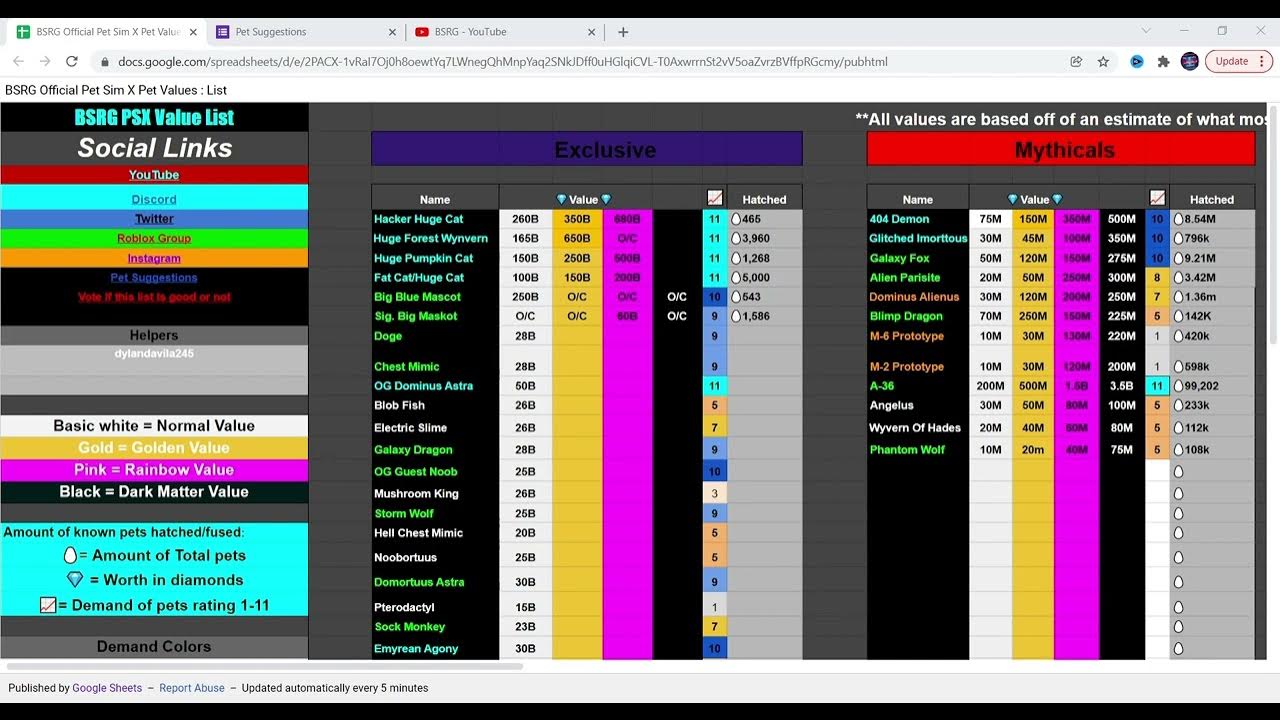Click the egg icon in the legend panel
Screen dimensions: 1280x720
[70, 555]
